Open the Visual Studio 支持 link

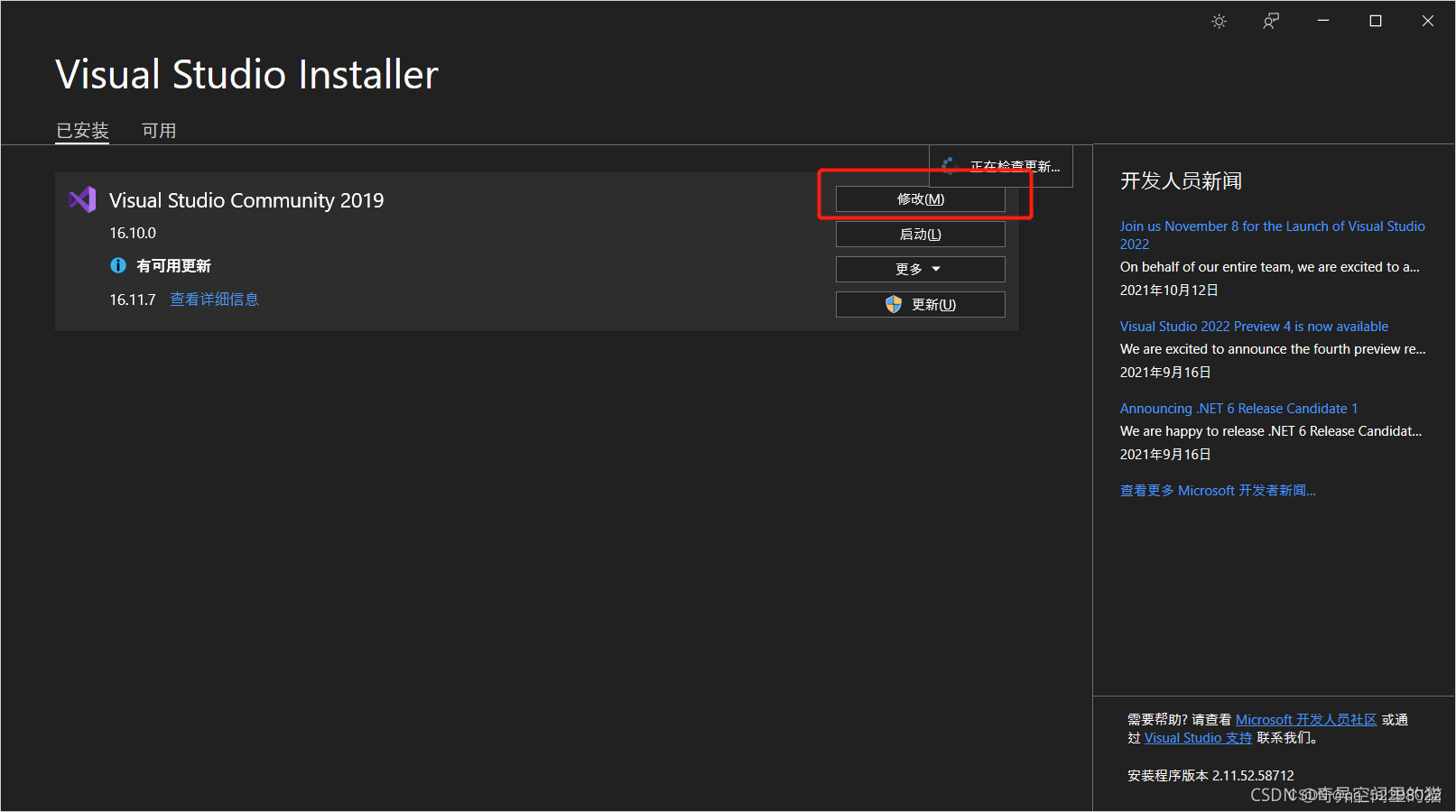1198,737
